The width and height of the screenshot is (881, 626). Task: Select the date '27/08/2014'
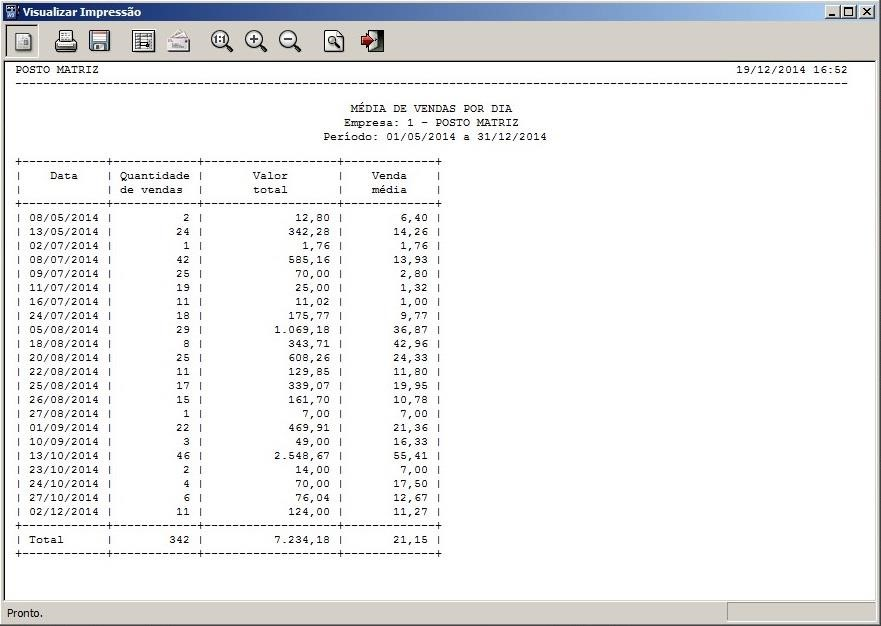[63, 414]
